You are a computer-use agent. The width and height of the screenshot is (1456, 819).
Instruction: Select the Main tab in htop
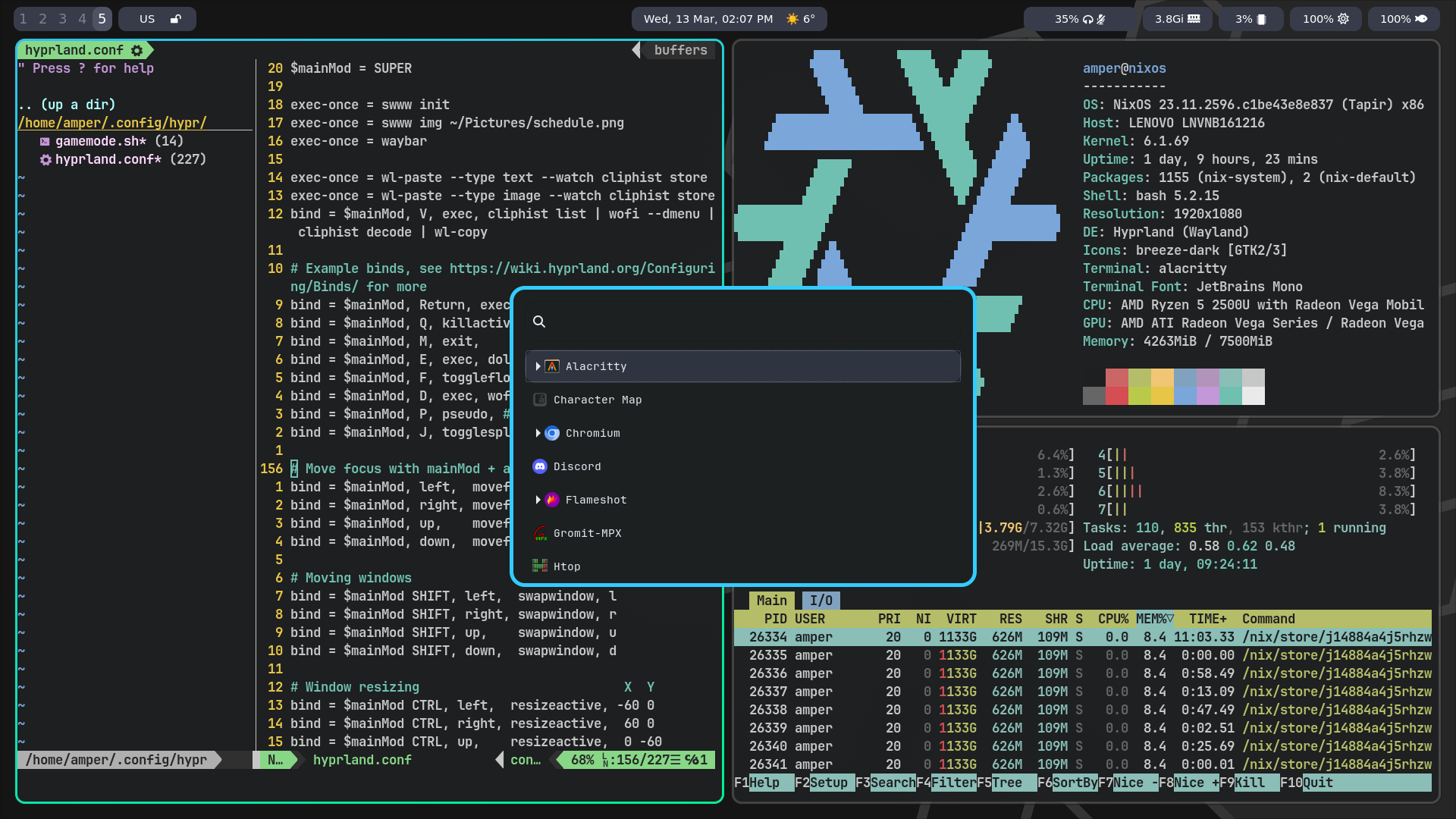(771, 601)
